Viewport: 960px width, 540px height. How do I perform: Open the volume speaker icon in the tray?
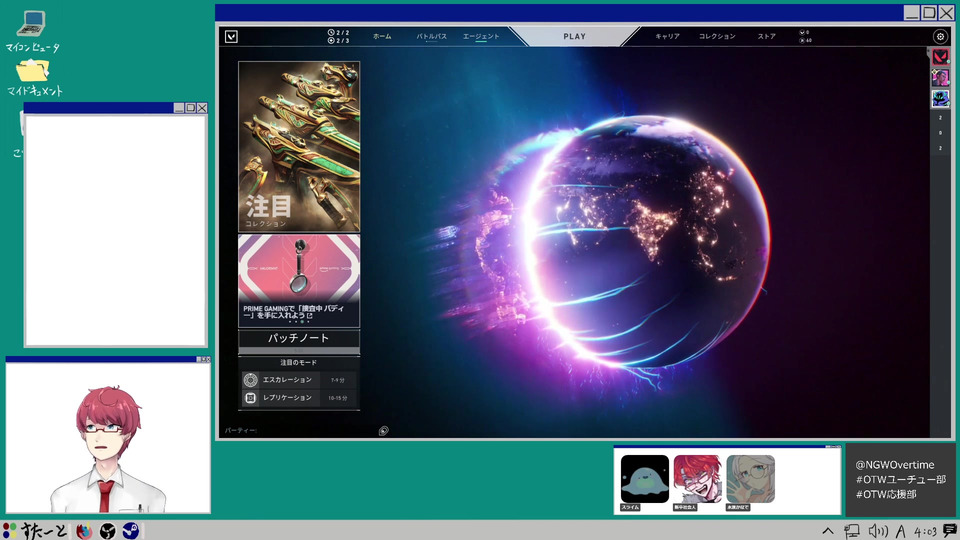pos(878,531)
